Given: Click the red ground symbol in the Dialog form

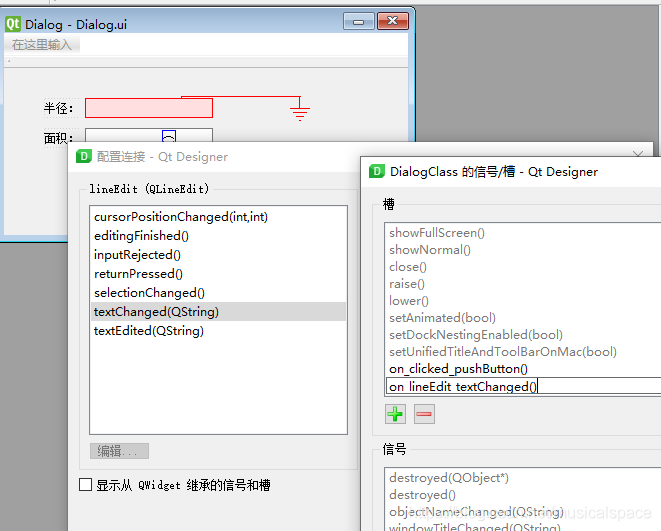Looking at the screenshot, I should [300, 113].
